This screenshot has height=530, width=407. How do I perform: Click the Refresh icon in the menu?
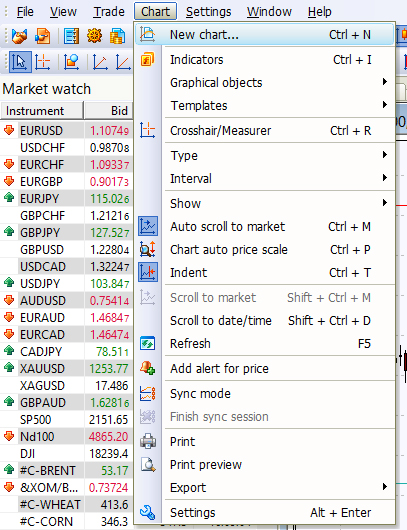148,344
